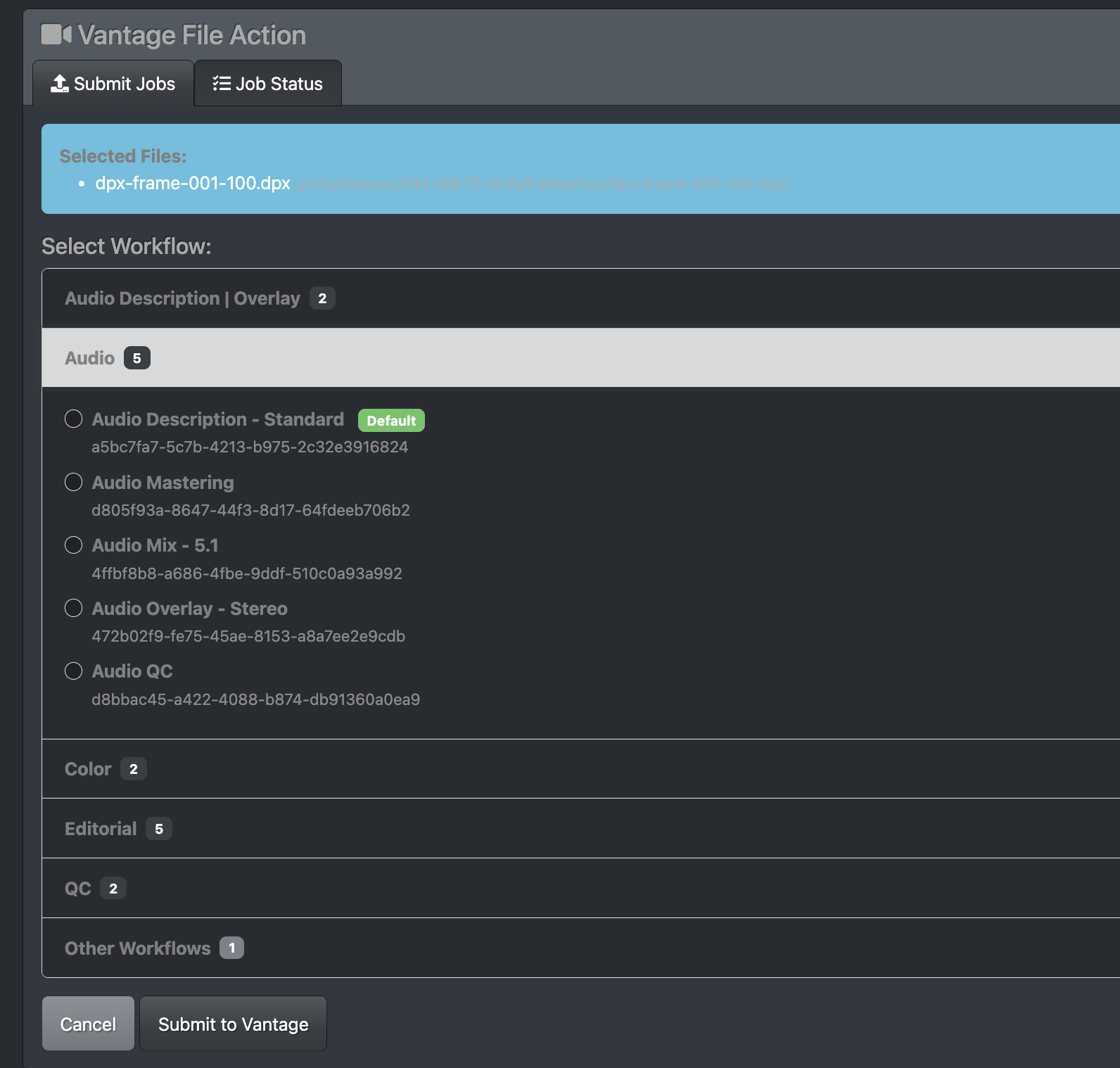The image size is (1120, 1068).
Task: Cancel the file action
Action: click(x=88, y=1024)
